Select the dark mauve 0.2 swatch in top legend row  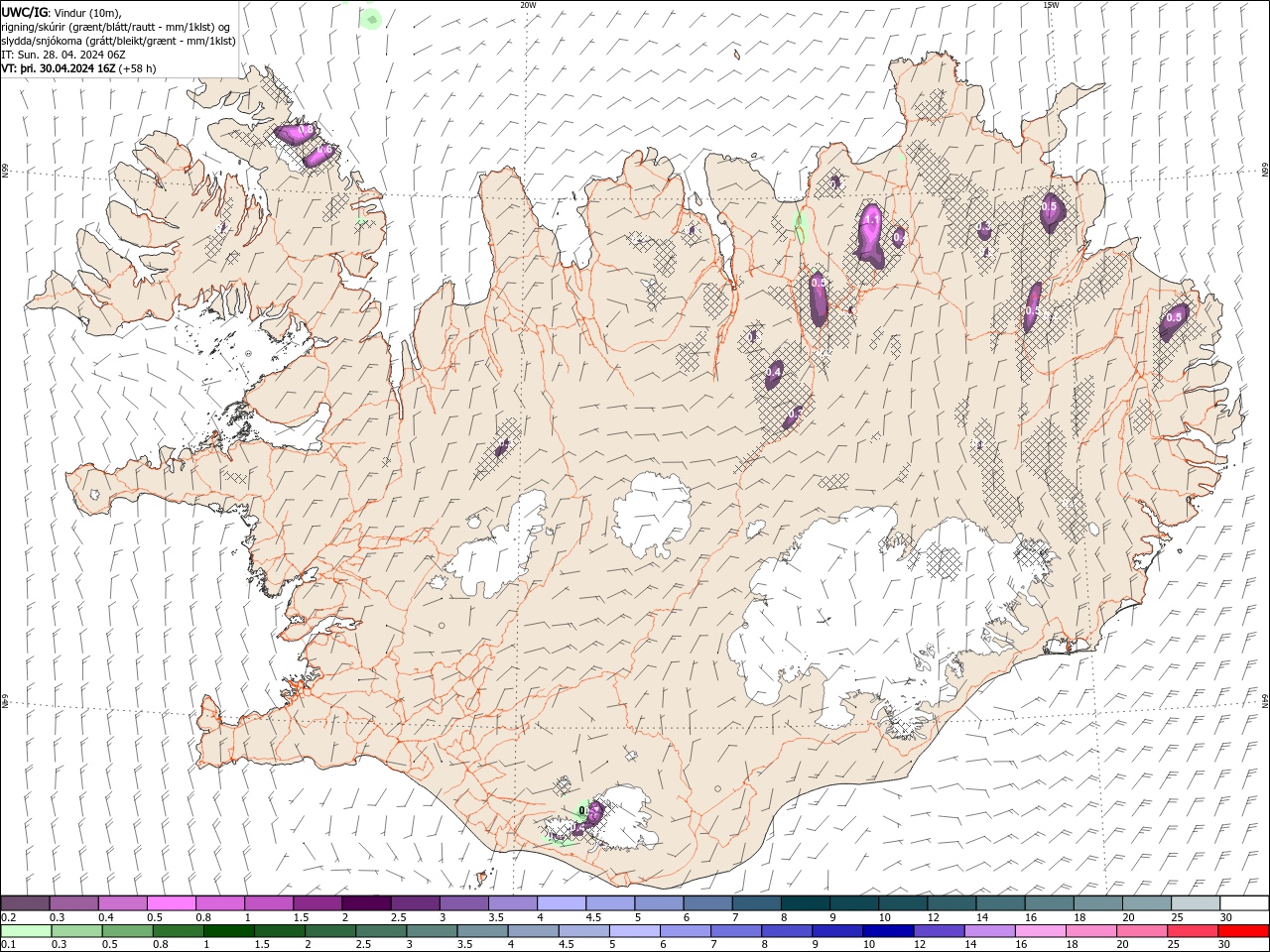[26, 902]
